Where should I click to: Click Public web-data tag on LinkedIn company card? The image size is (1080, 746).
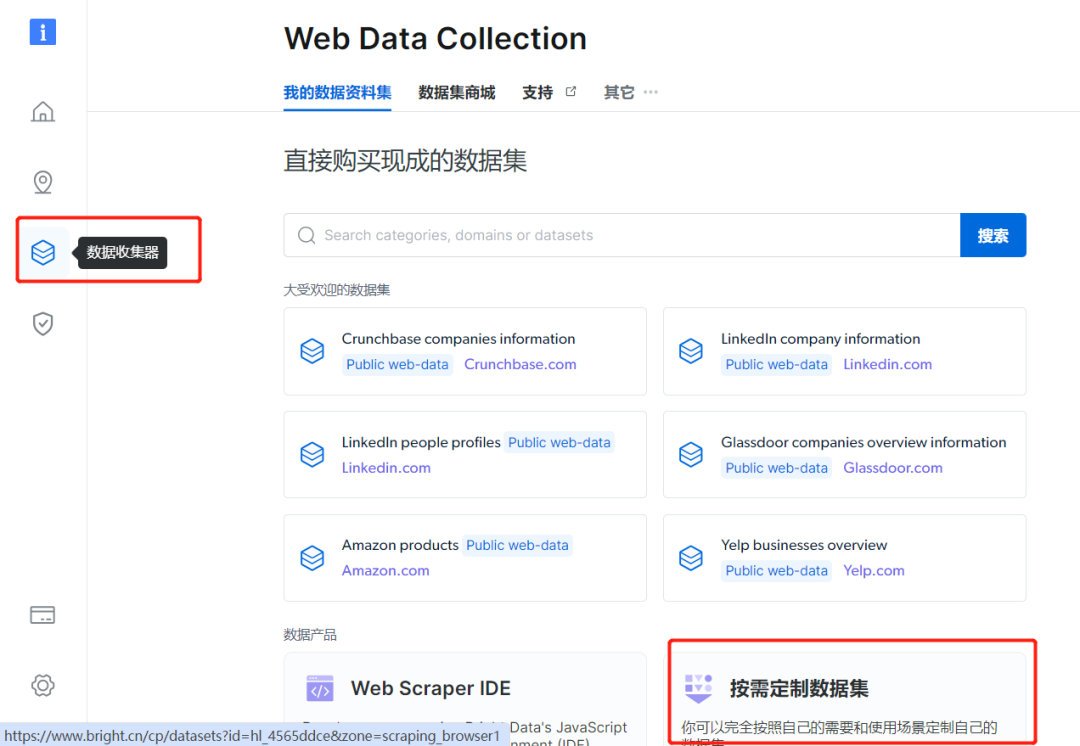click(x=776, y=364)
